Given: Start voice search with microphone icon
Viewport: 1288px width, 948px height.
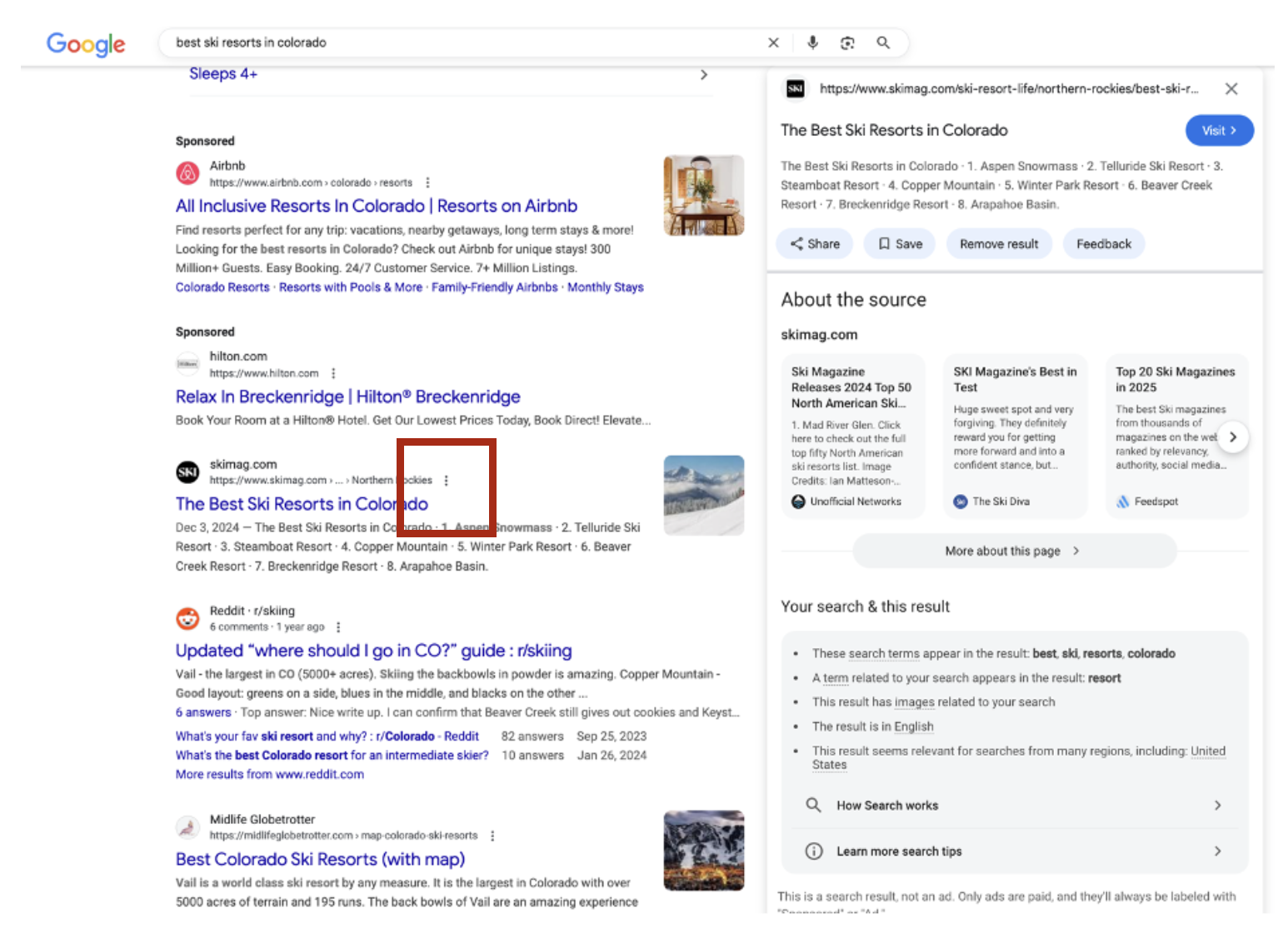Looking at the screenshot, I should click(x=812, y=42).
